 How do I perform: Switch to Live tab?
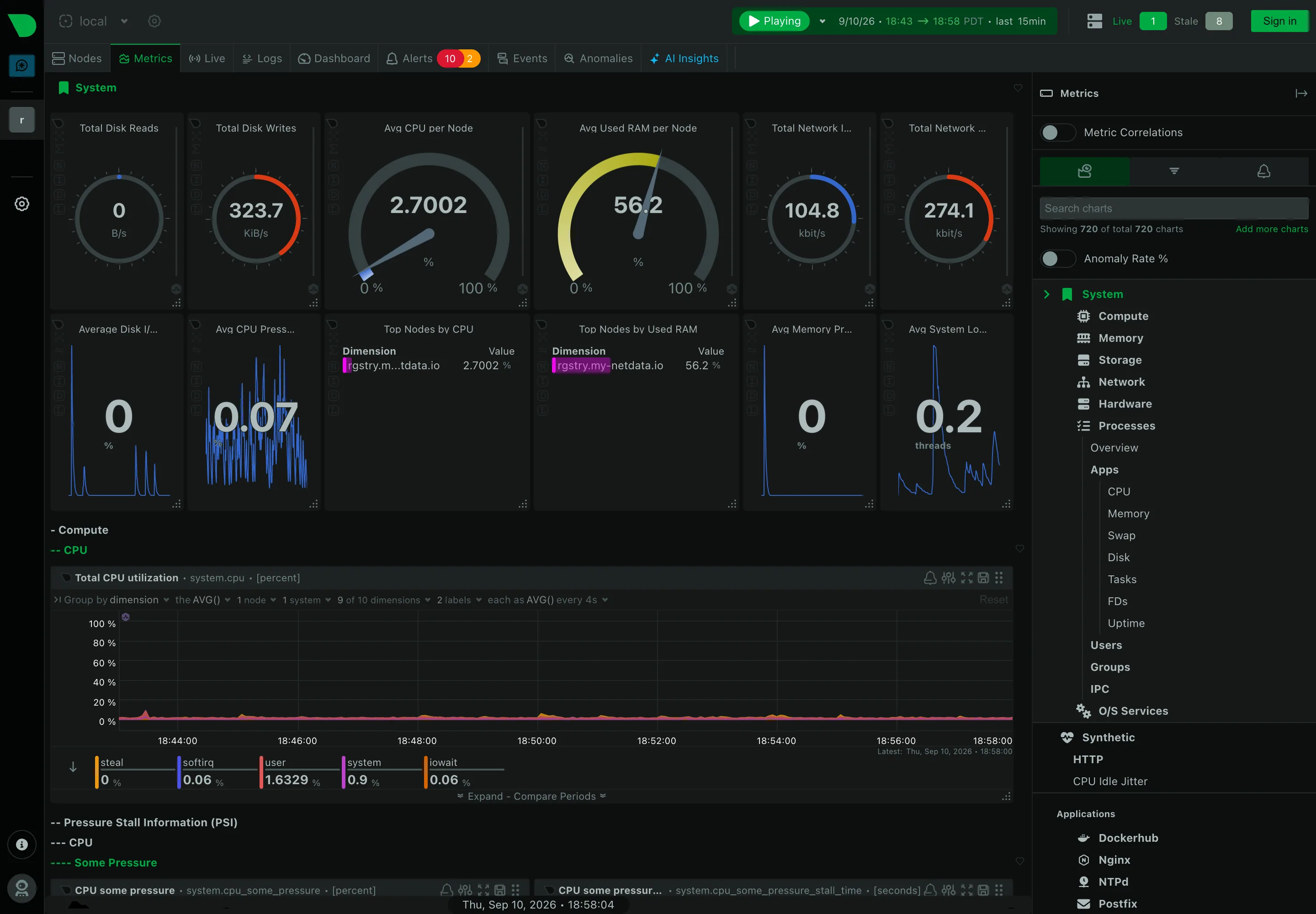(207, 58)
